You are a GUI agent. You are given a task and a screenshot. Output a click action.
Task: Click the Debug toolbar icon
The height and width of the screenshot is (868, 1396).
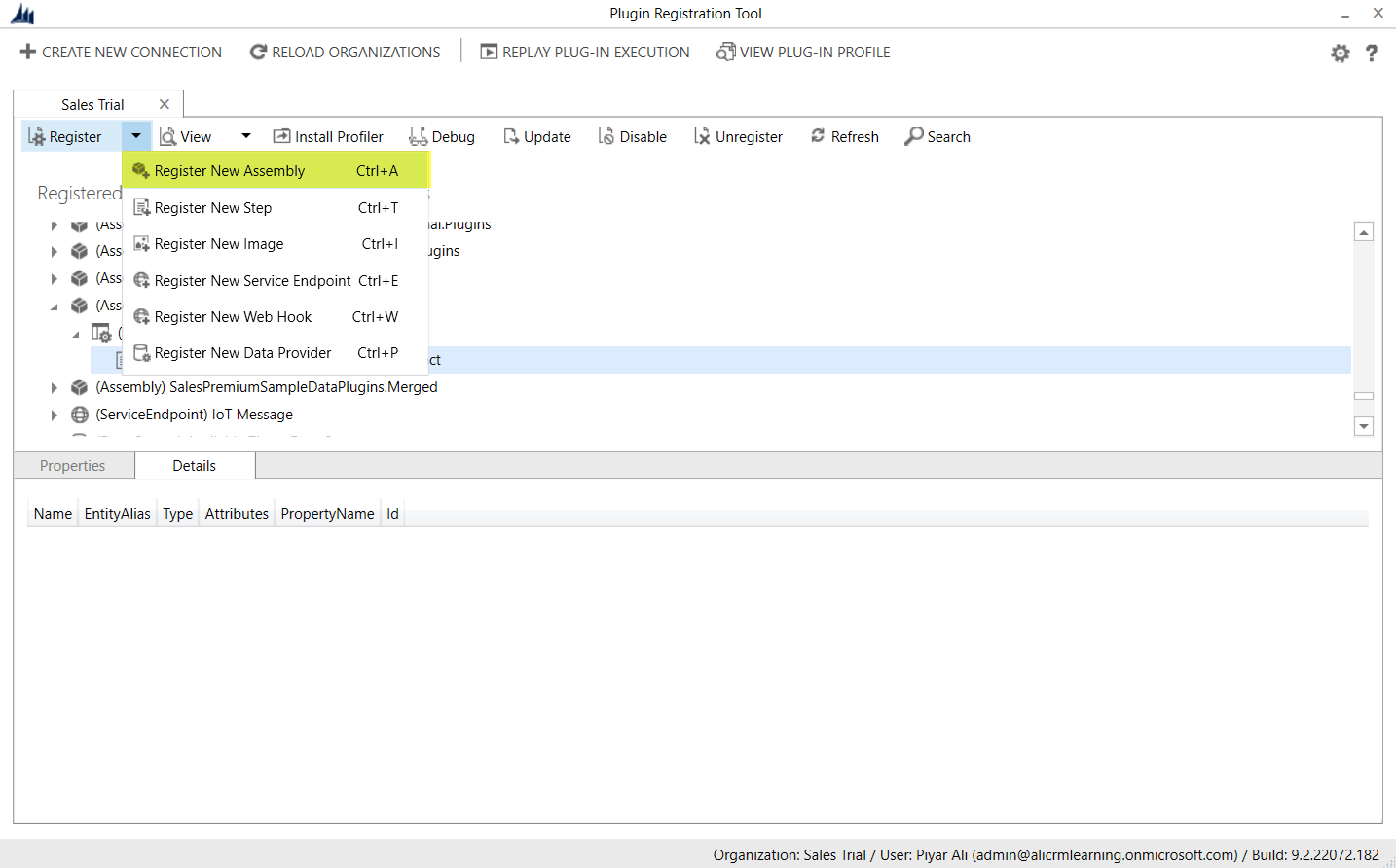tap(419, 136)
